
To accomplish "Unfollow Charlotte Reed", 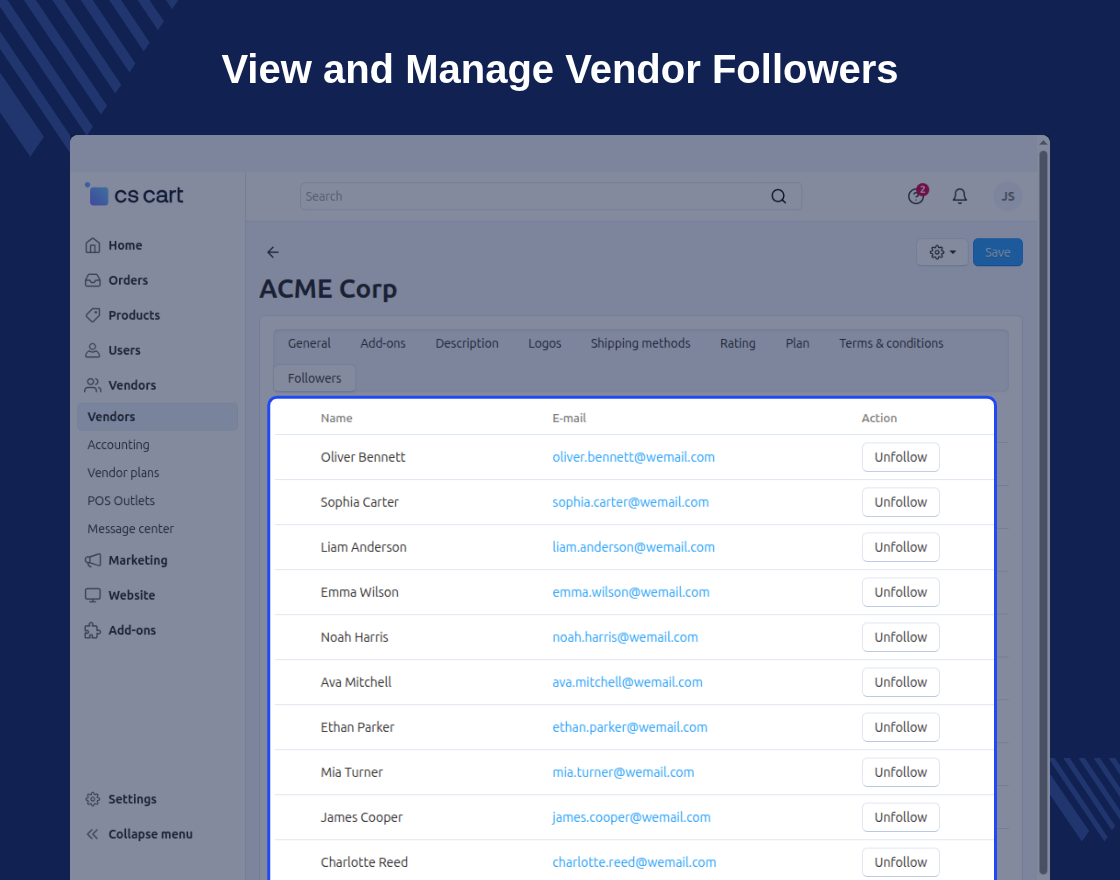I will pyautogui.click(x=900, y=862).
